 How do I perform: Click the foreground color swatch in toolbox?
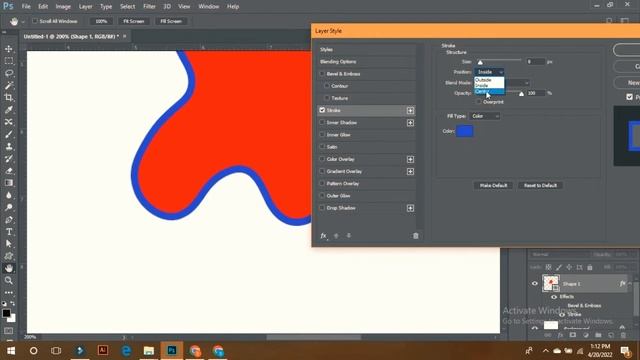6,313
